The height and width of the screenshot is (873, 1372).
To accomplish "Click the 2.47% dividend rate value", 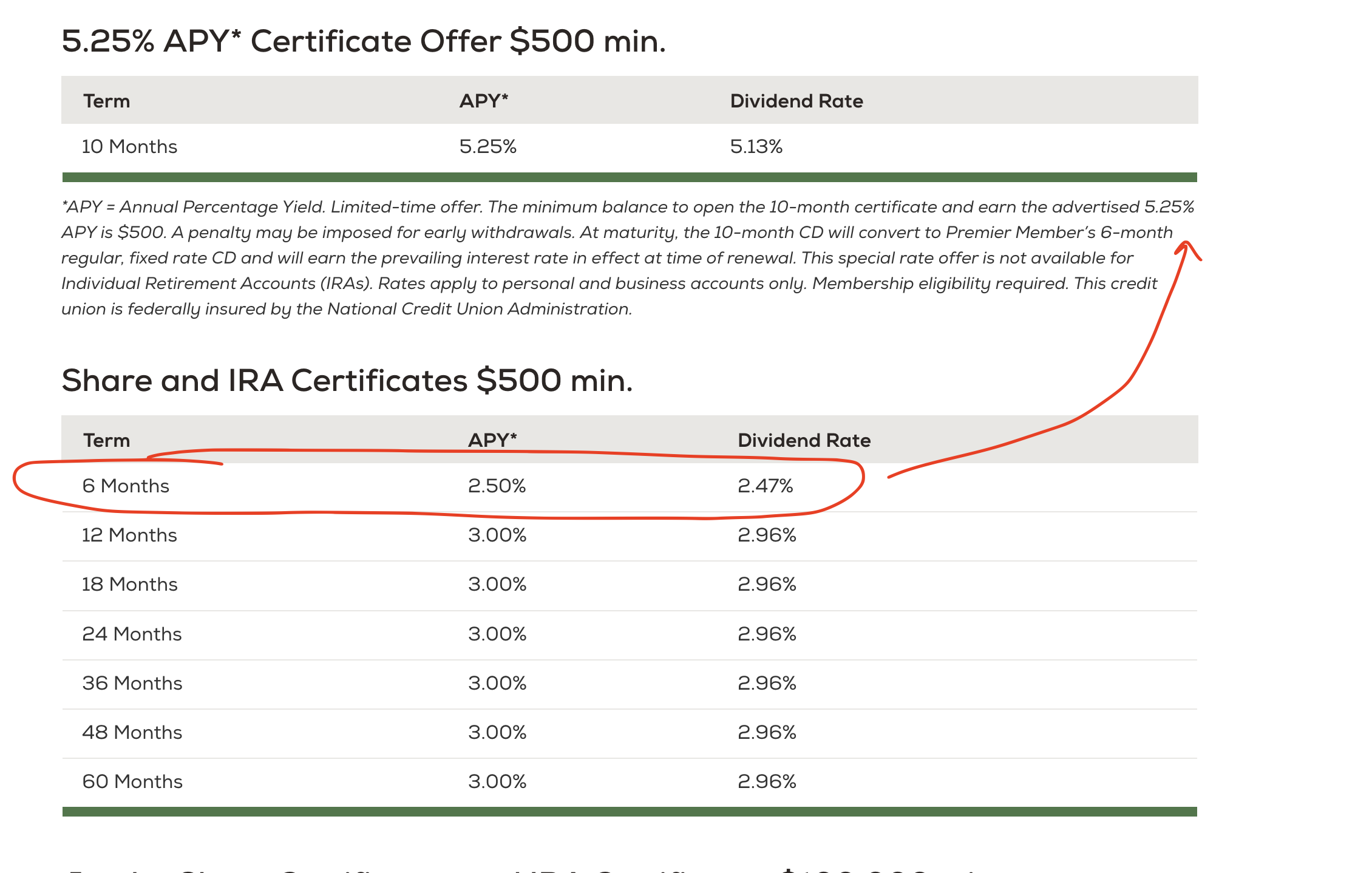I will [765, 486].
